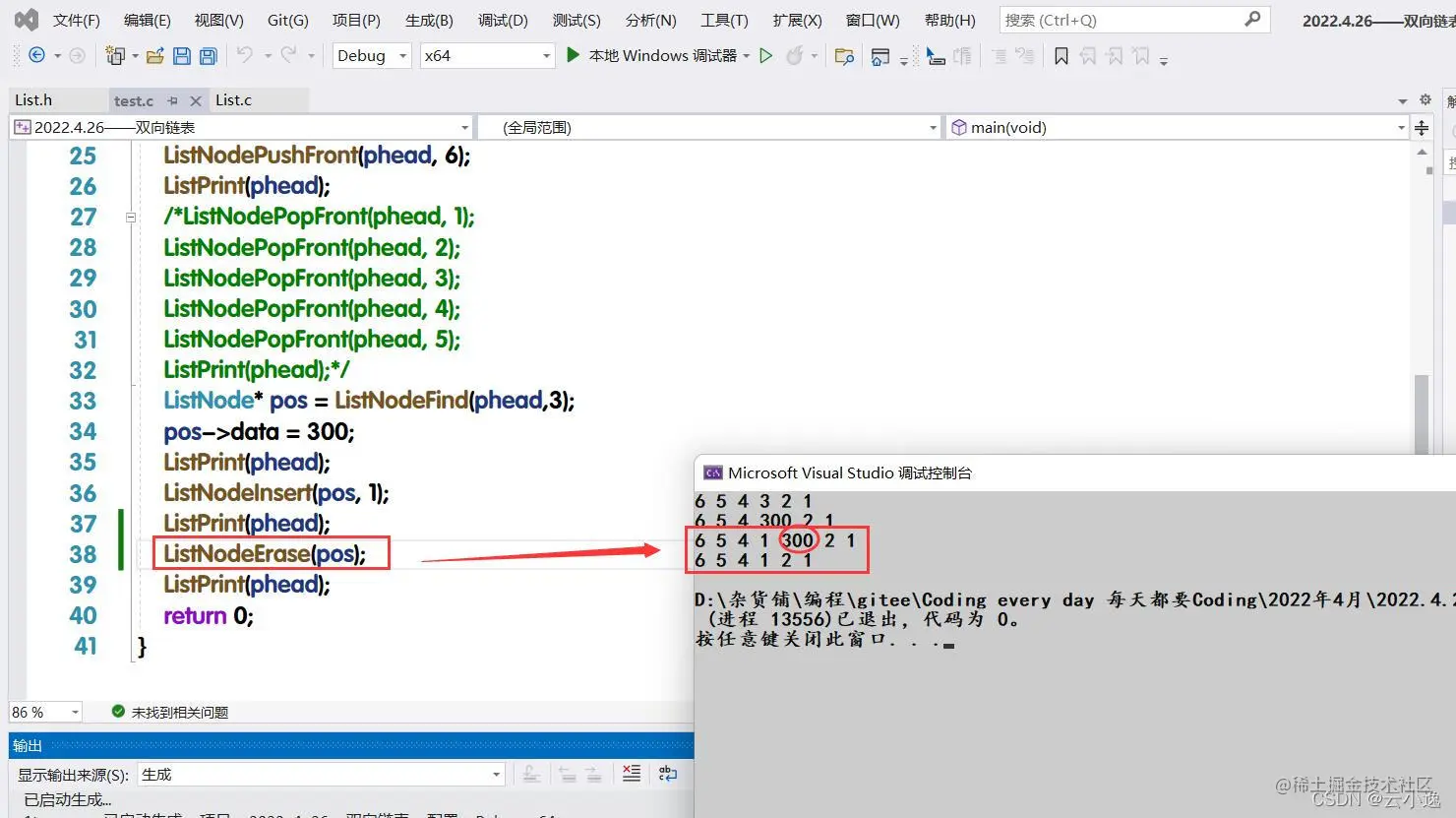The width and height of the screenshot is (1456, 818).
Task: Click return 0; on line 40
Action: pos(209,615)
